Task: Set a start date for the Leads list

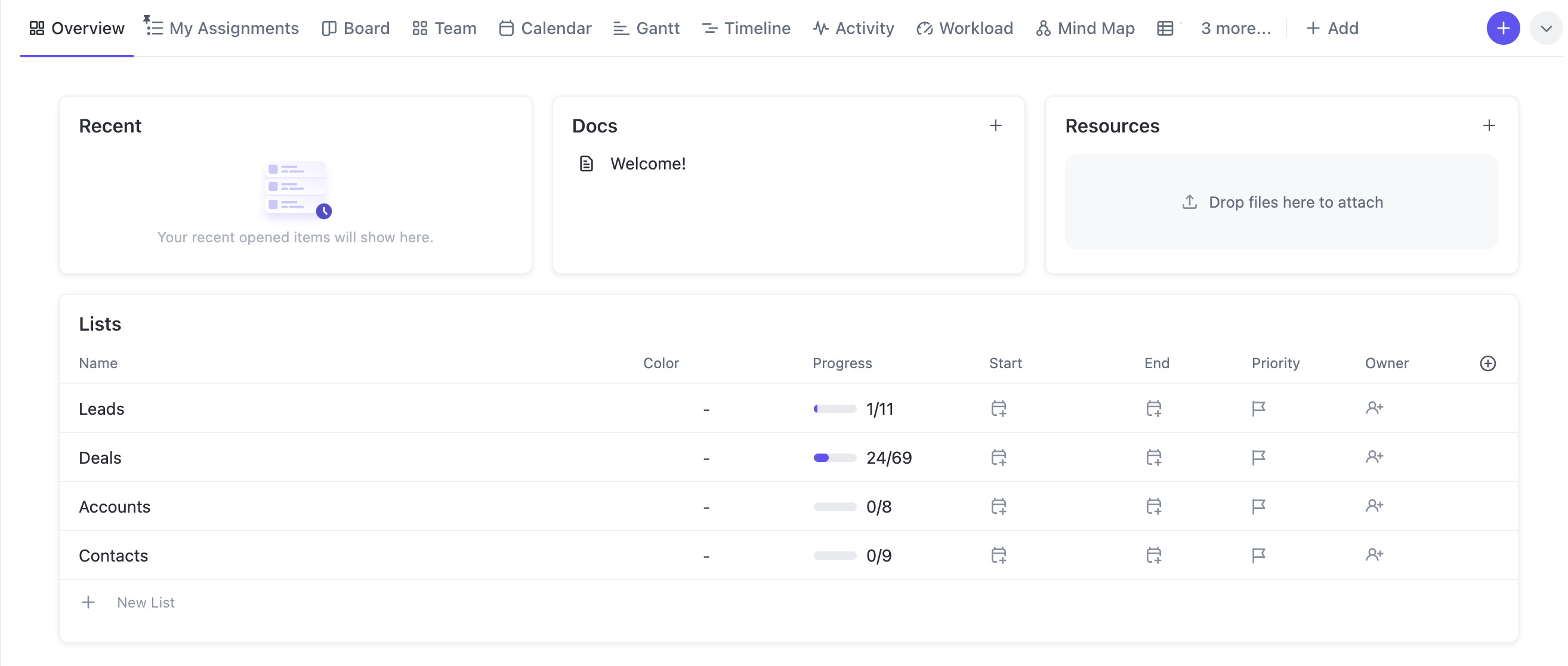Action: click(x=999, y=408)
